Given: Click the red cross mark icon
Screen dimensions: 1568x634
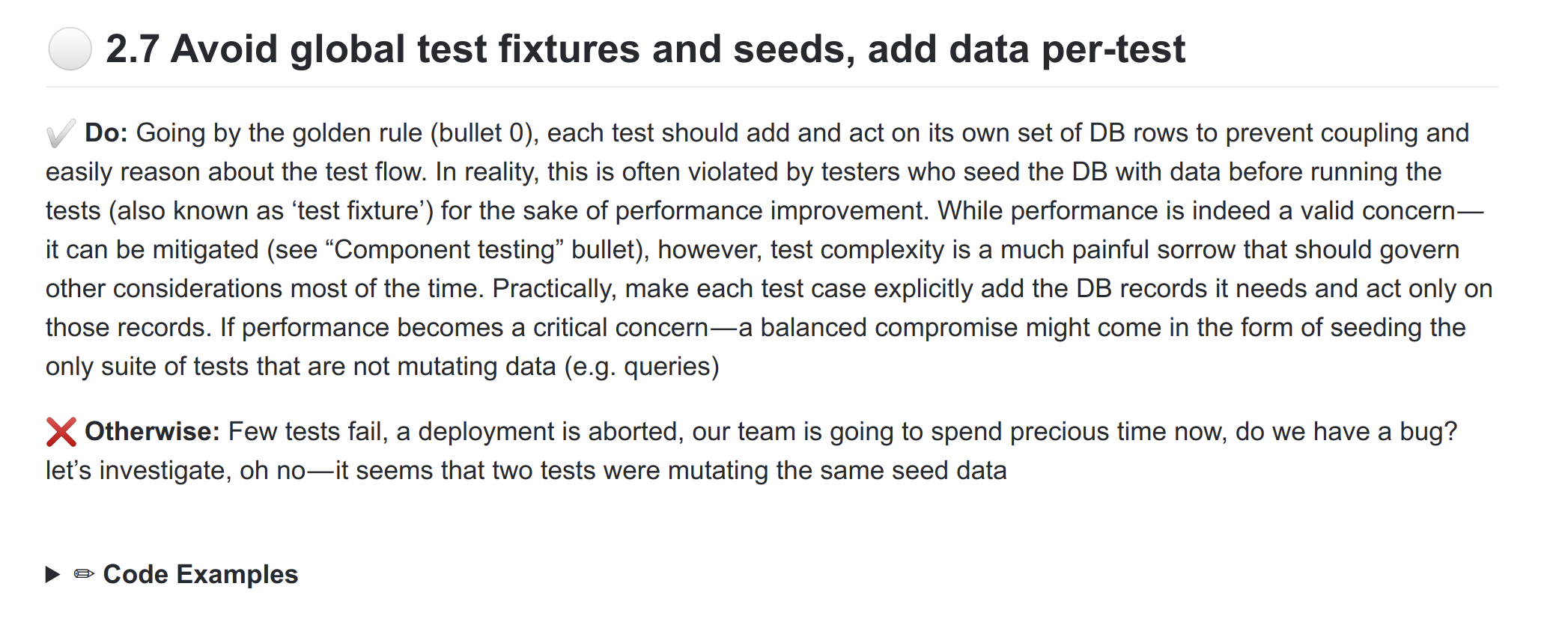Looking at the screenshot, I should pyautogui.click(x=61, y=432).
